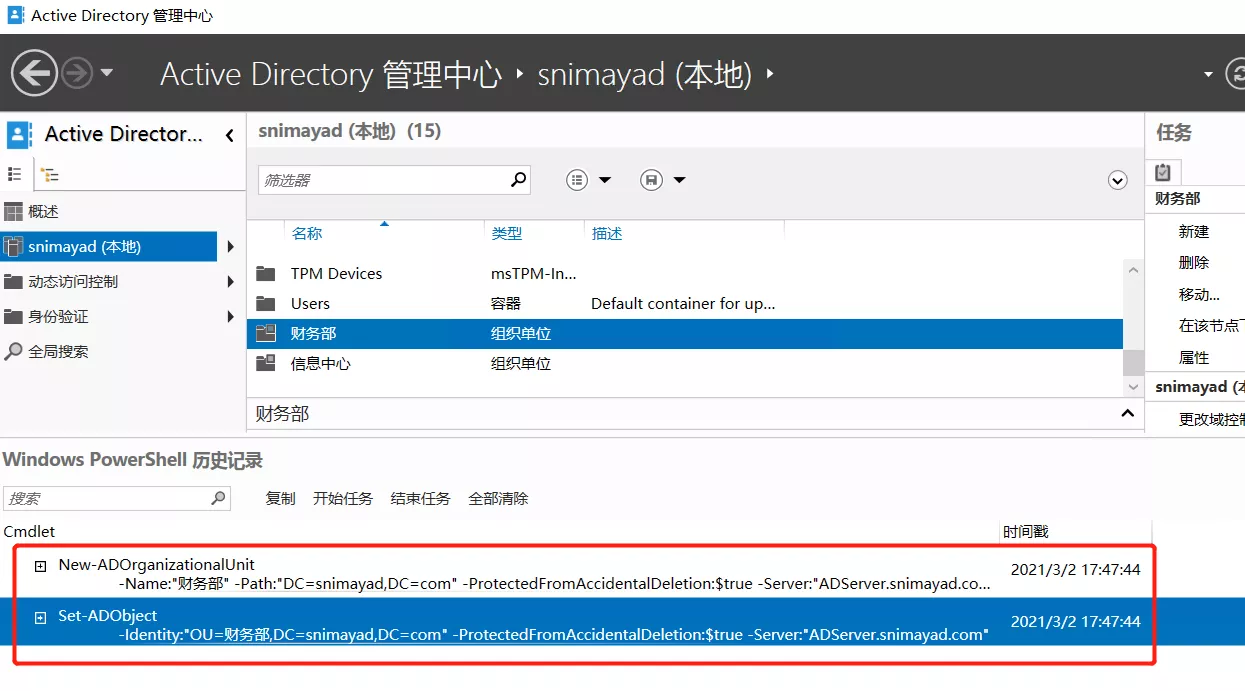Screen dimensions: 1245x691
Task: Expand the New-ADOrganizationalUnit cmdlet entry
Action: tap(41, 566)
